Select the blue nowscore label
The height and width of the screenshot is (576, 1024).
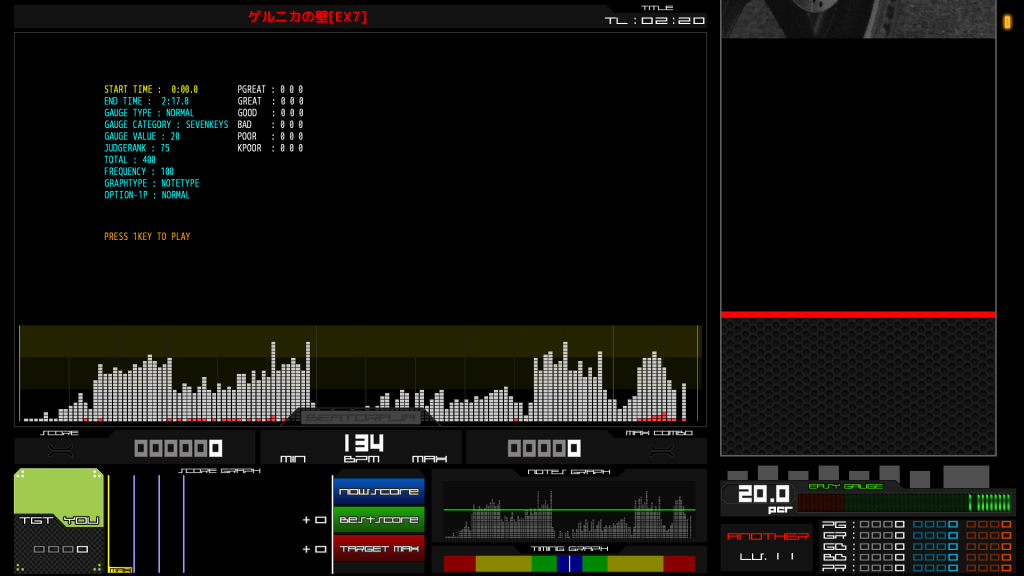click(379, 491)
